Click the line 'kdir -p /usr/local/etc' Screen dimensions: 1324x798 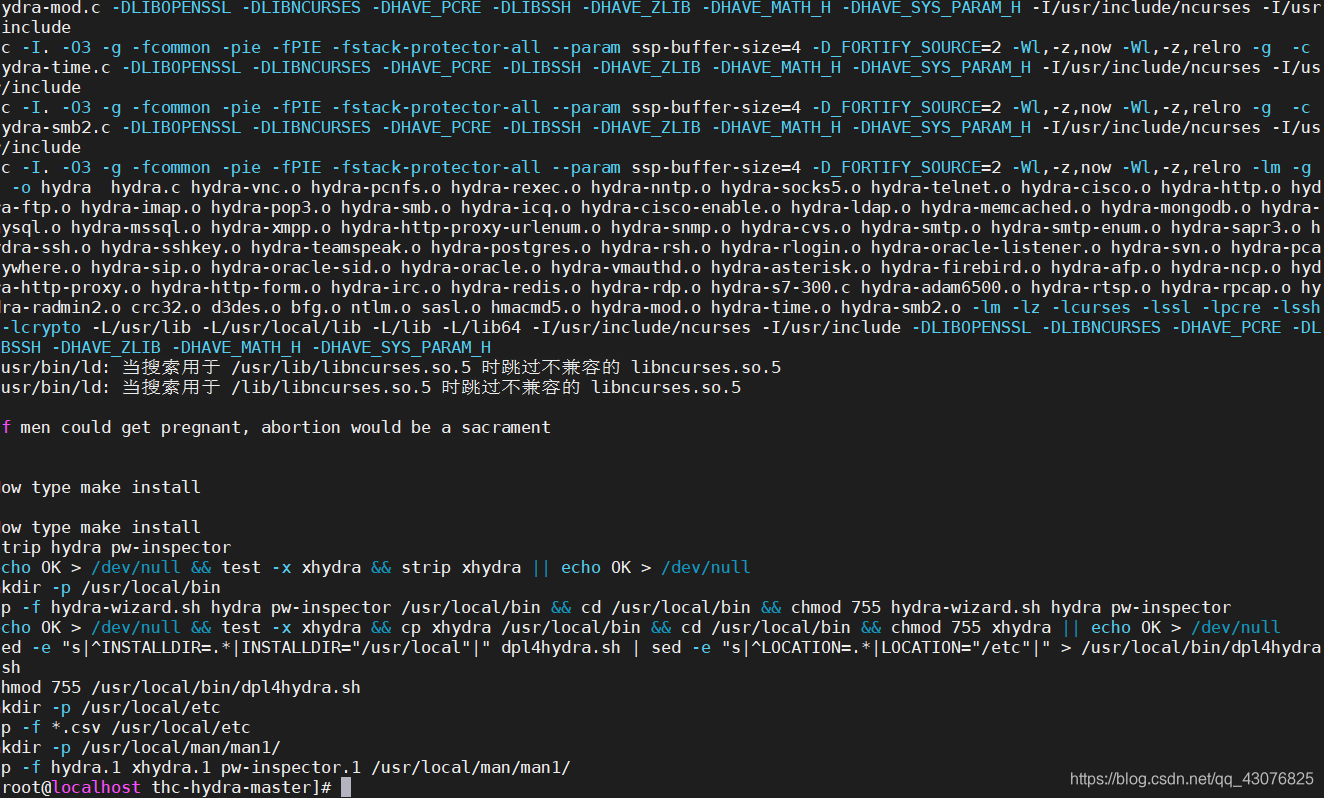(111, 708)
